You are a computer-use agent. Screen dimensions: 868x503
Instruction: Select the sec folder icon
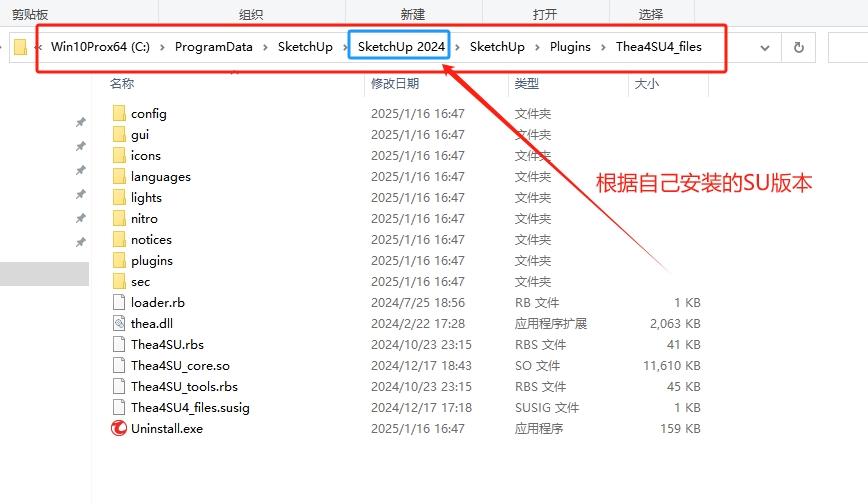[x=119, y=282]
